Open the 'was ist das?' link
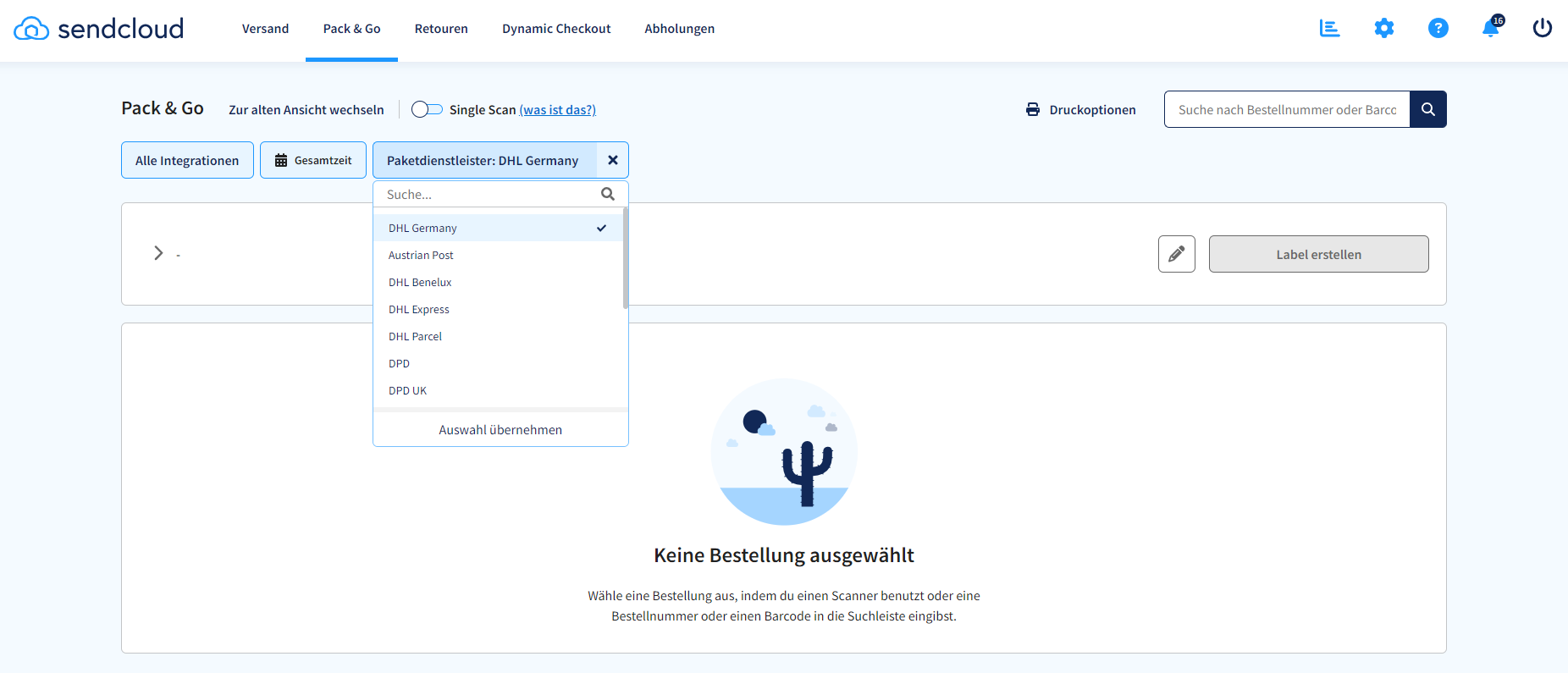The width and height of the screenshot is (1568, 673). coord(557,110)
